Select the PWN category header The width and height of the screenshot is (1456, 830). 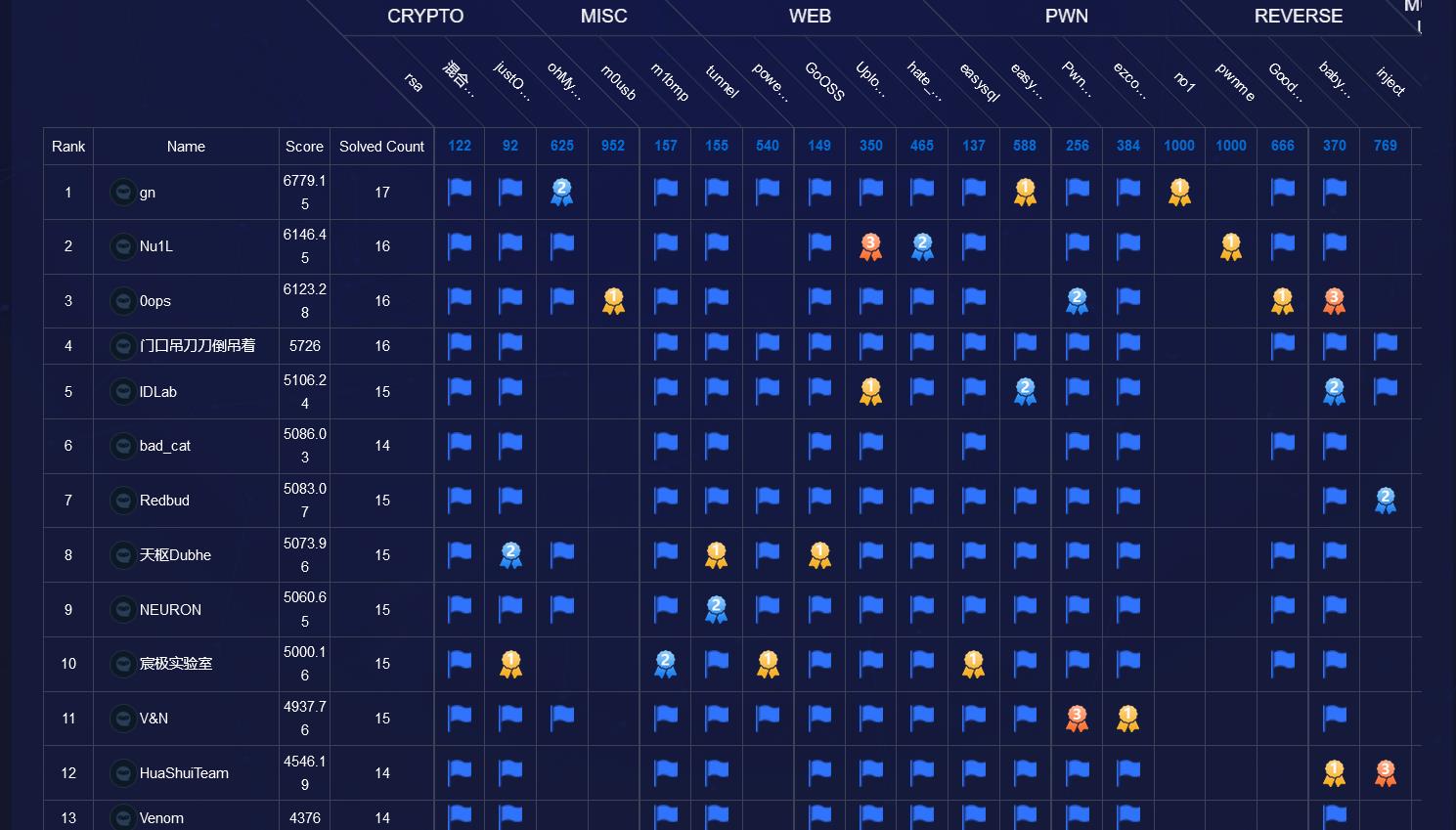[1066, 16]
